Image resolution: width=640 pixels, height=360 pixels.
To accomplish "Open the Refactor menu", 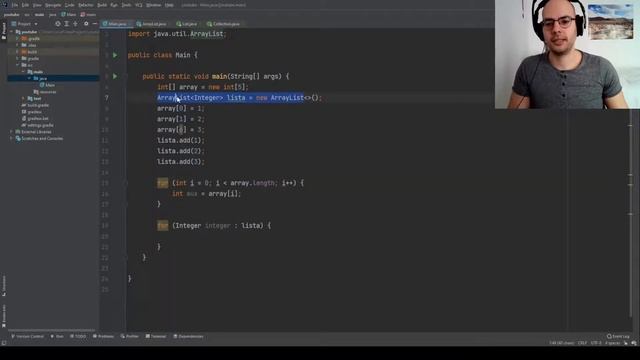I will (x=86, y=5).
